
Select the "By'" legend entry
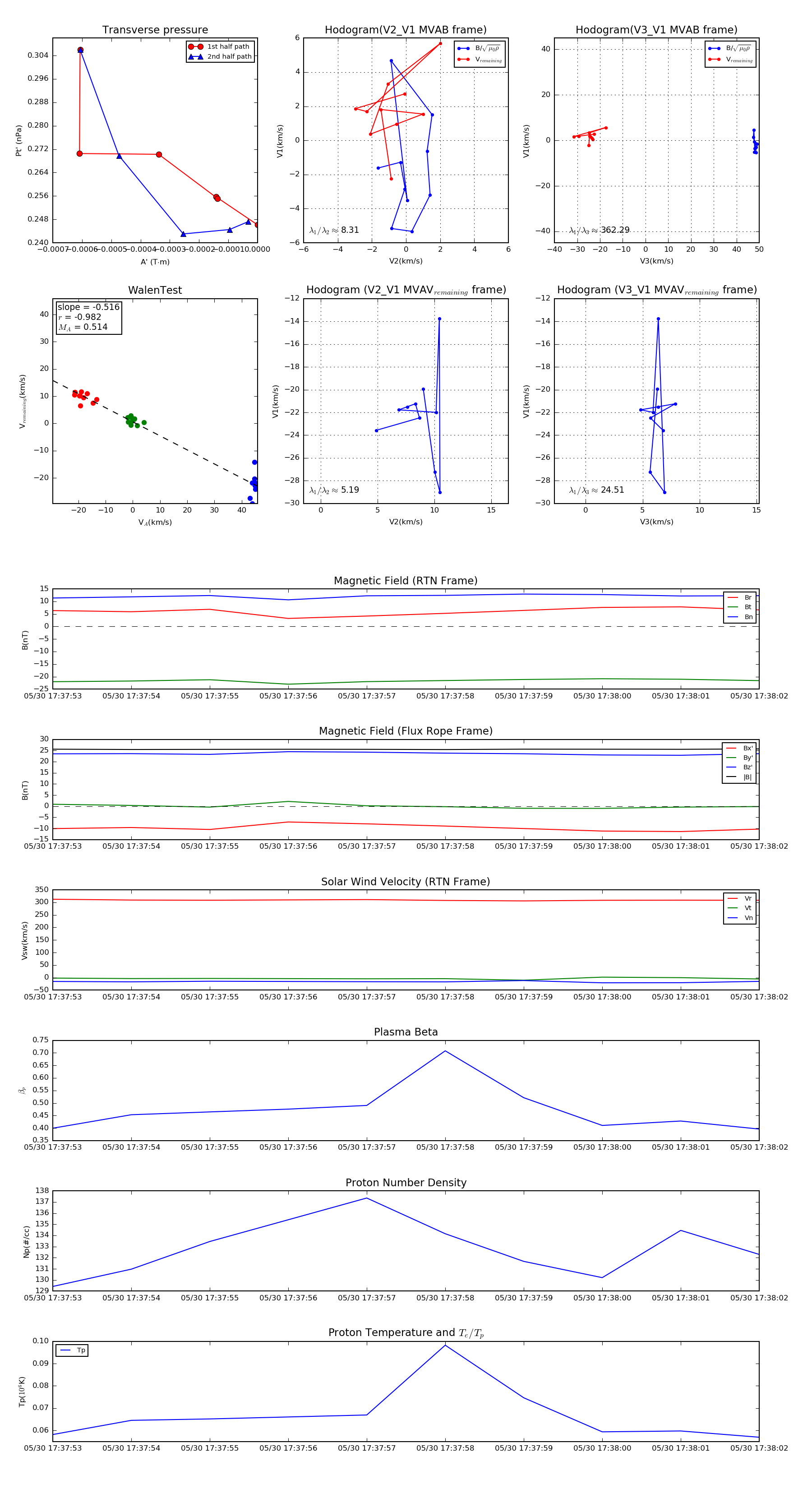[x=740, y=758]
